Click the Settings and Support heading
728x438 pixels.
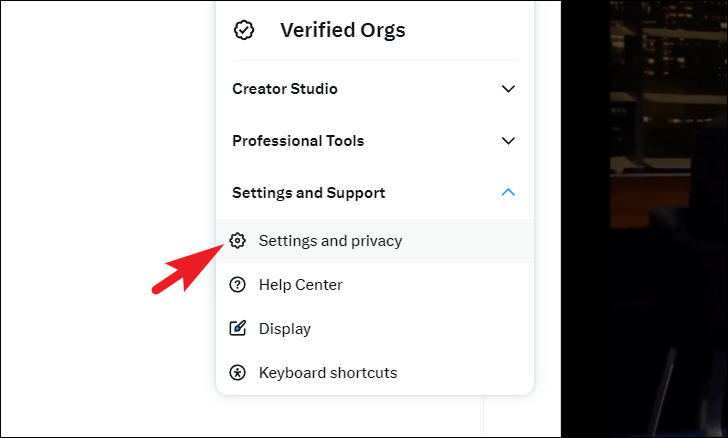coord(308,193)
